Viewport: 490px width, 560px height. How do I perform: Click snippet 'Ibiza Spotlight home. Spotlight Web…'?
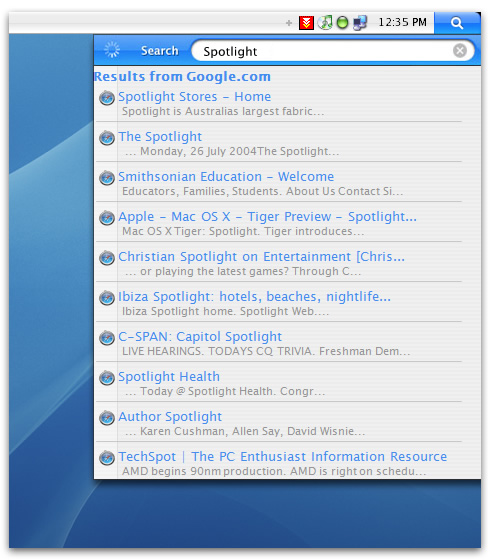(x=225, y=311)
